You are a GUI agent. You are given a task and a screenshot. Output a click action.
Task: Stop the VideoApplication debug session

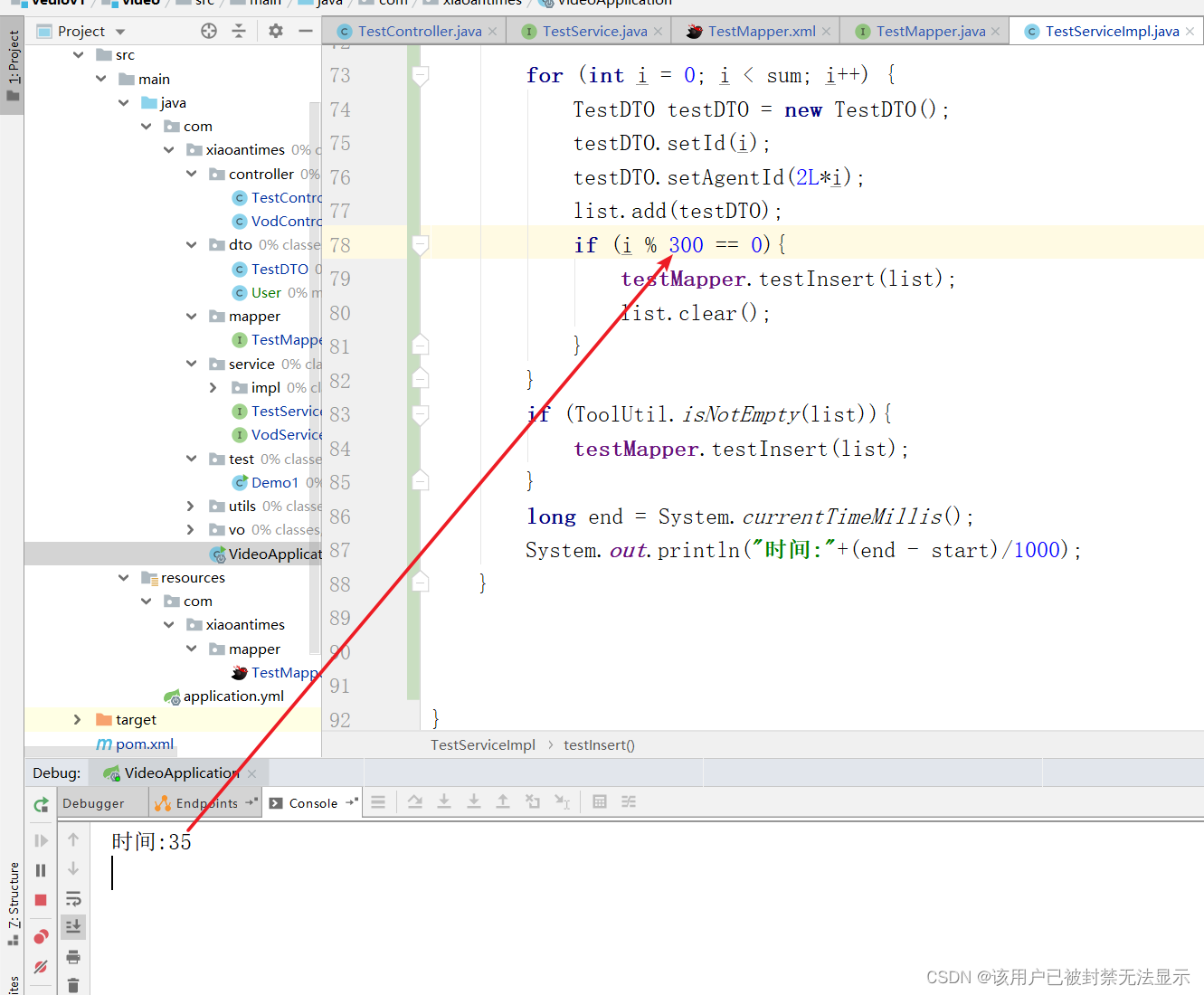point(41,900)
